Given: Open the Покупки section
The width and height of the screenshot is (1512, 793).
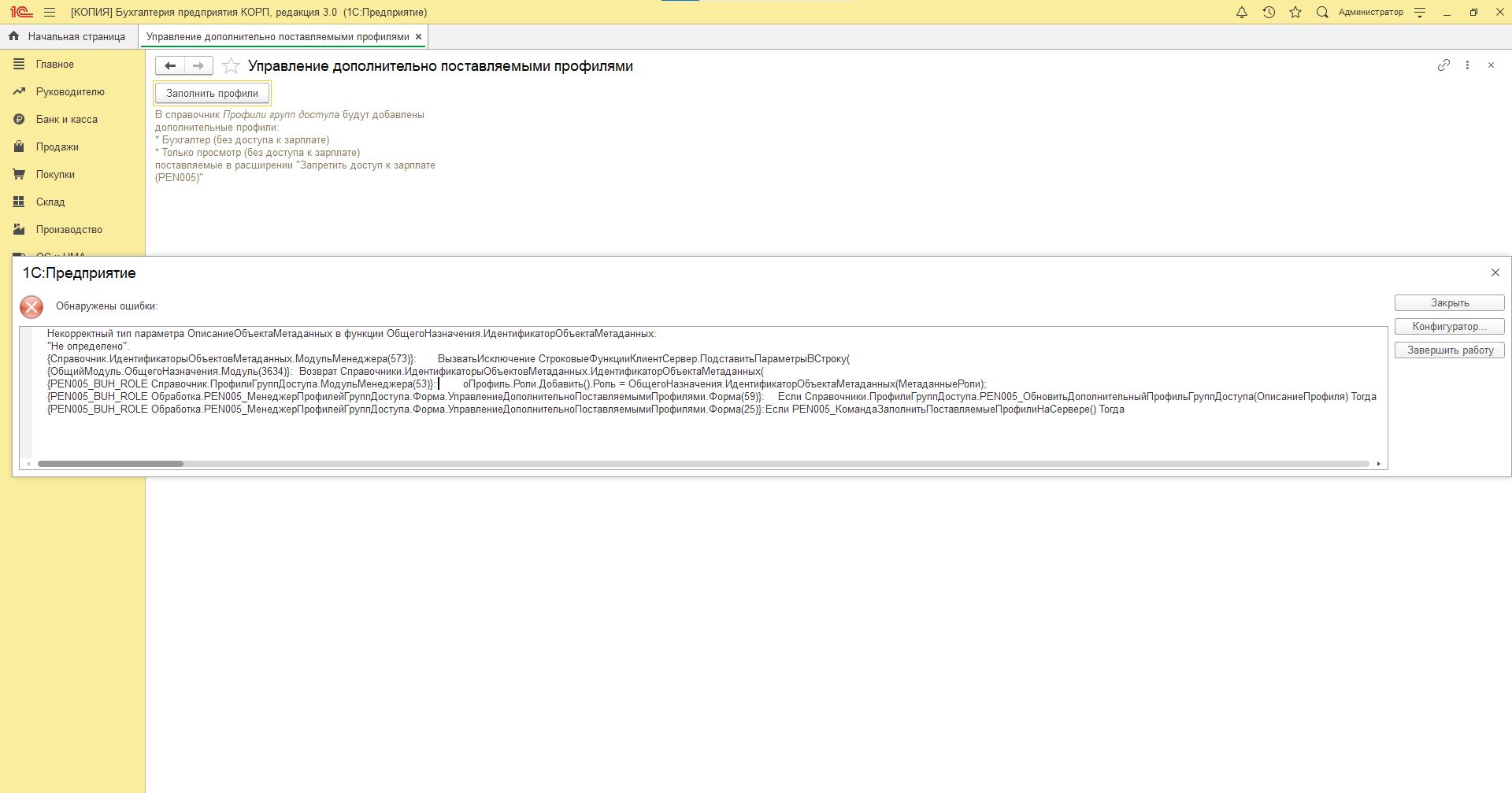Looking at the screenshot, I should point(55,175).
